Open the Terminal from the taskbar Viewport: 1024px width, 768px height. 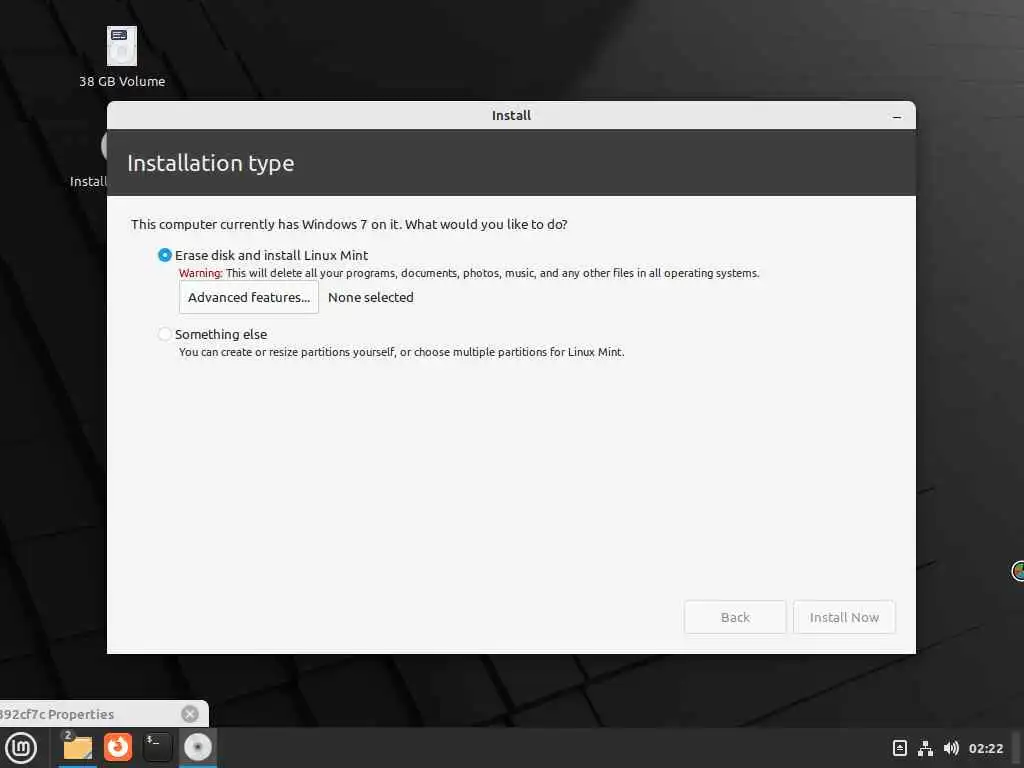(157, 747)
